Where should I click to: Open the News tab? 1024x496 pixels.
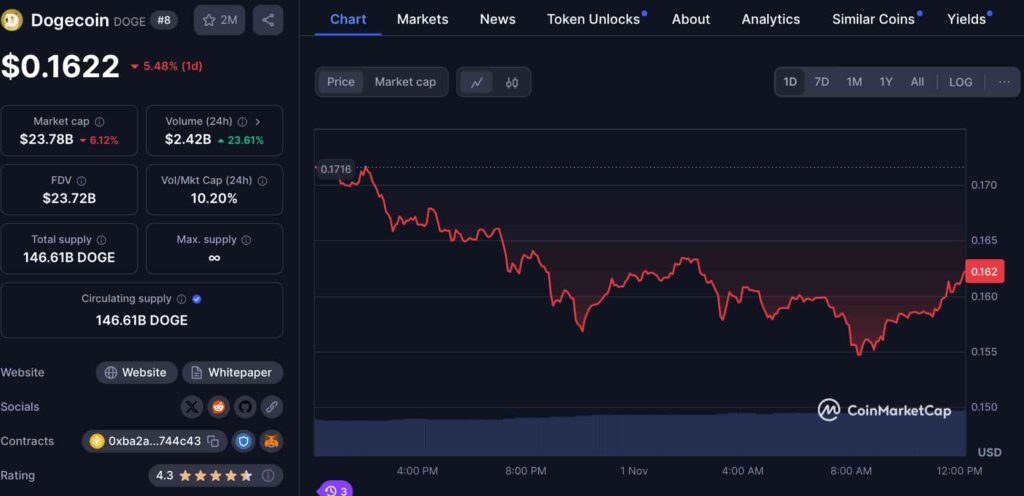coord(498,20)
